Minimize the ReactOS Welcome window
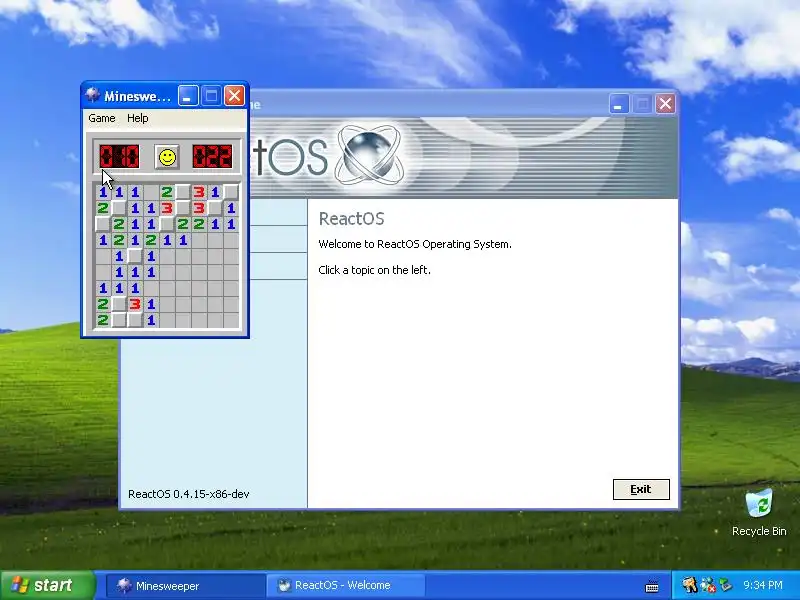 [618, 104]
